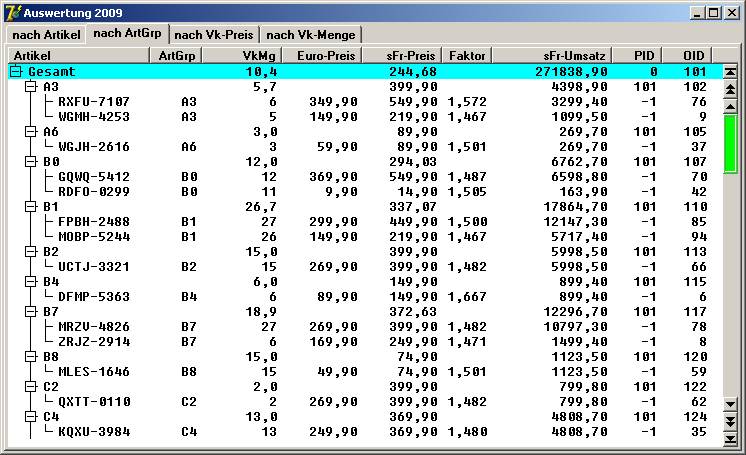Click the Euro-Preis column header
The height and width of the screenshot is (455, 746).
click(322, 55)
